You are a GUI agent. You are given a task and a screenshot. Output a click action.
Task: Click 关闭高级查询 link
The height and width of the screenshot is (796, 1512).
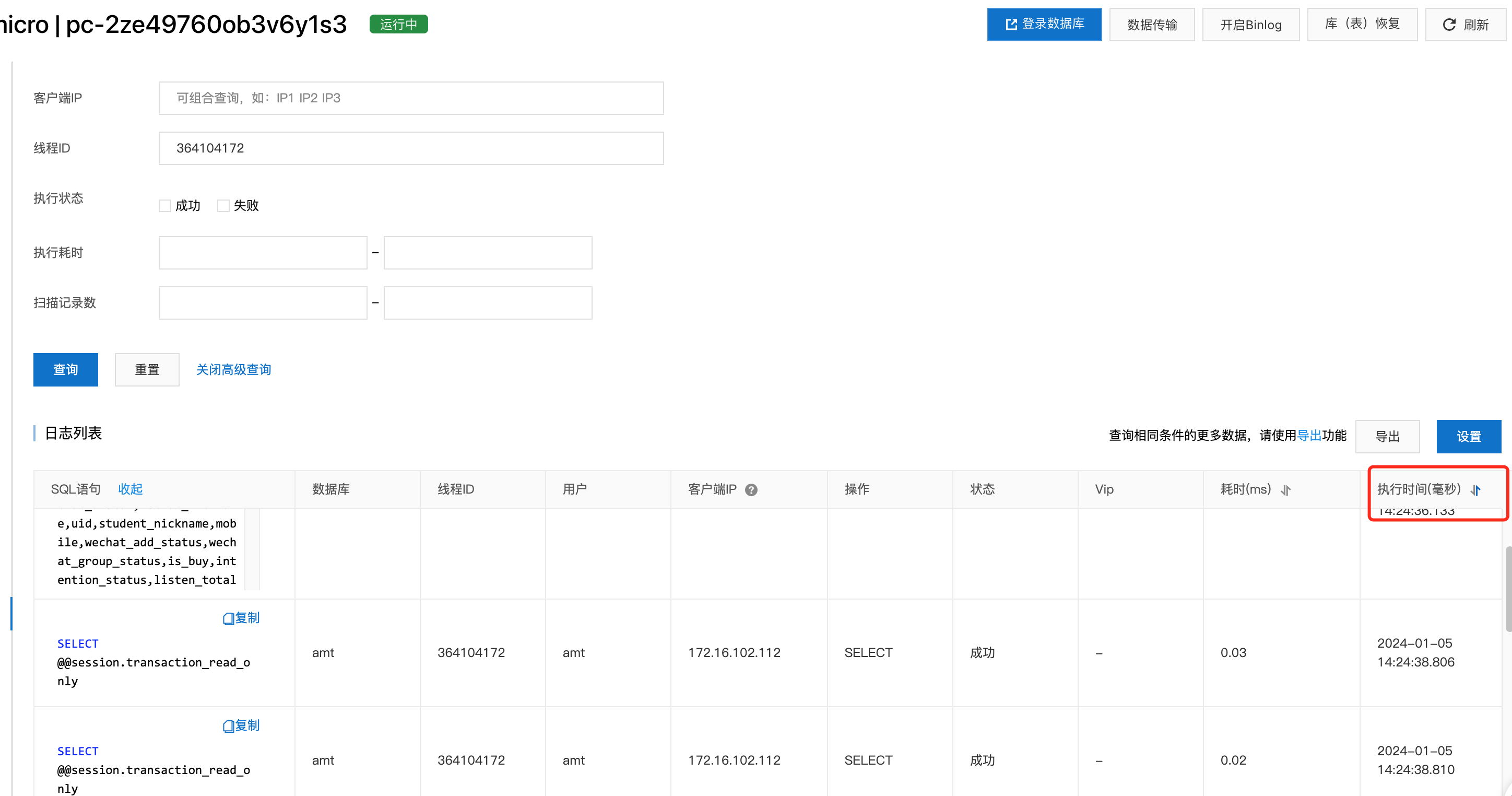233,369
